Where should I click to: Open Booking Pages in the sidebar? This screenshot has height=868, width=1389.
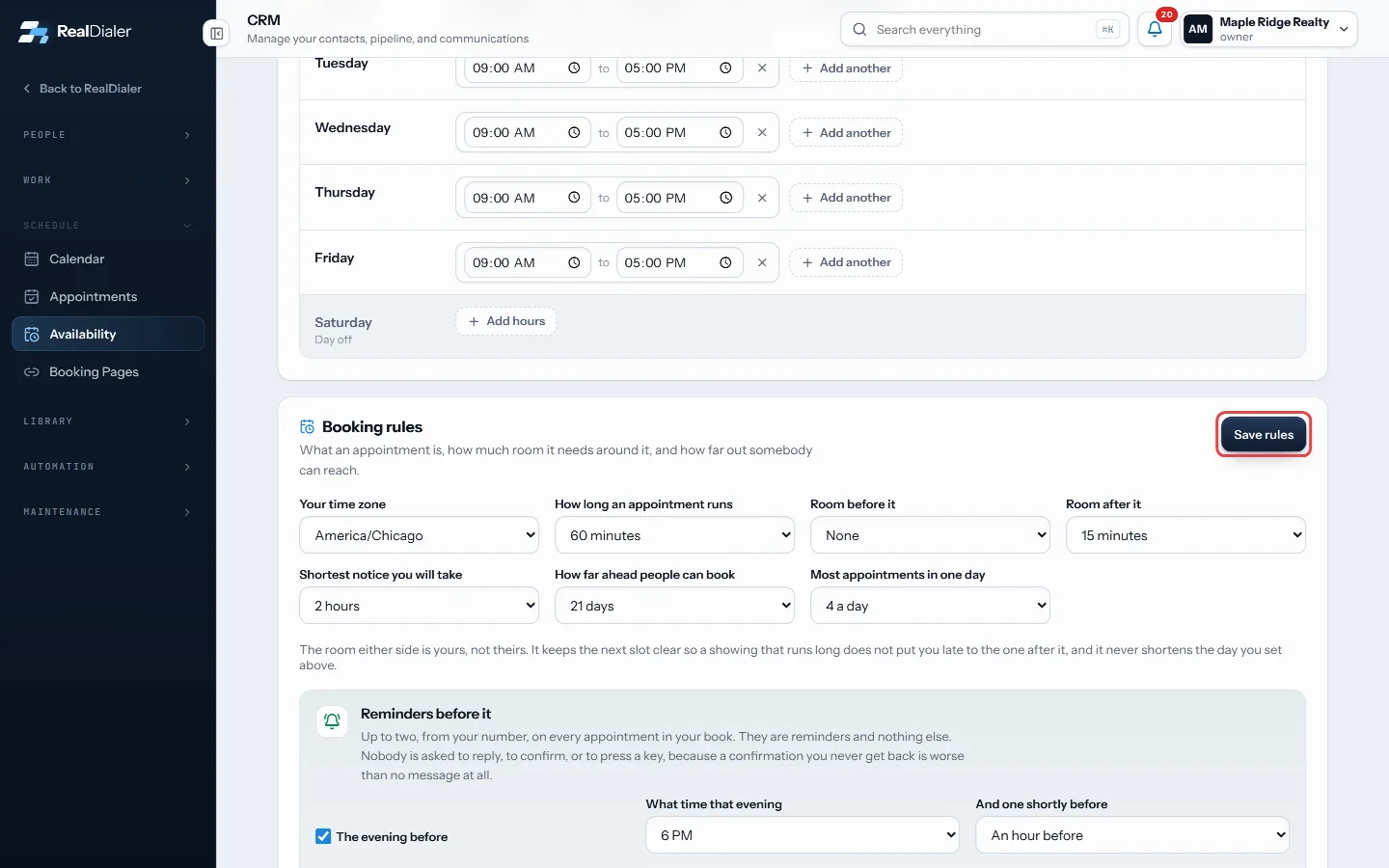[x=108, y=372]
